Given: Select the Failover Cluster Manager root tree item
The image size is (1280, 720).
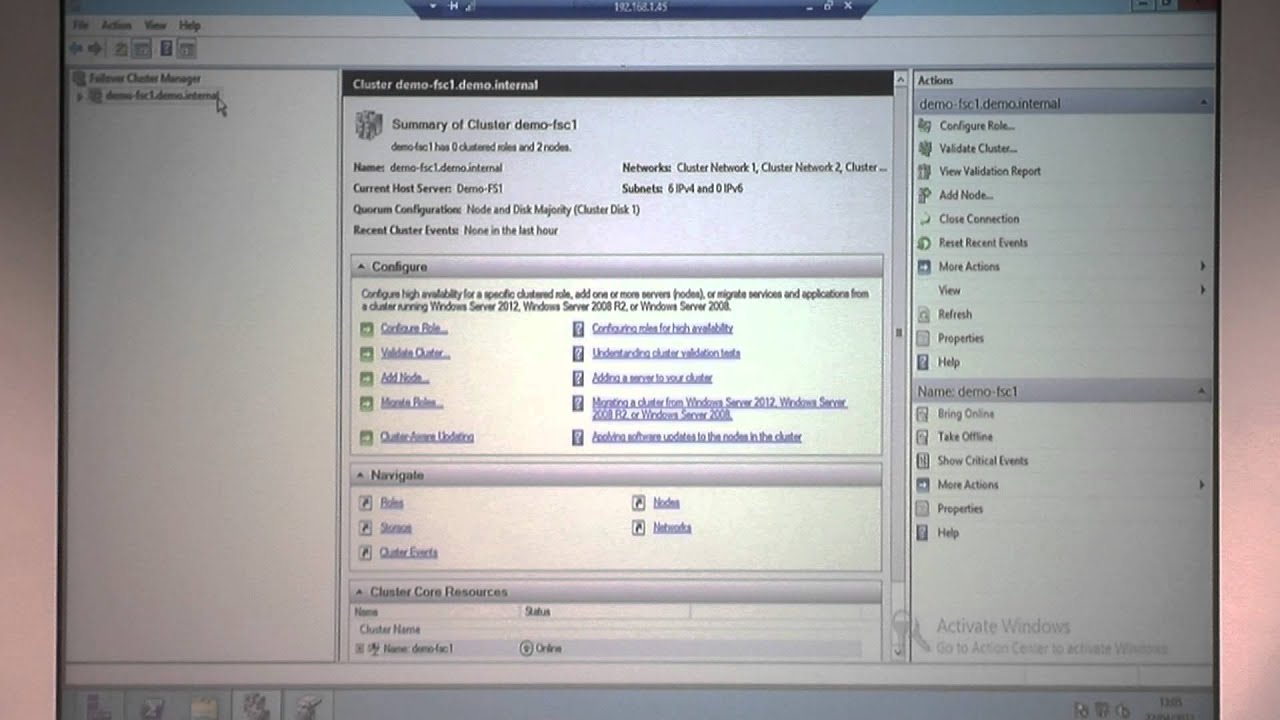Looking at the screenshot, I should point(144,78).
